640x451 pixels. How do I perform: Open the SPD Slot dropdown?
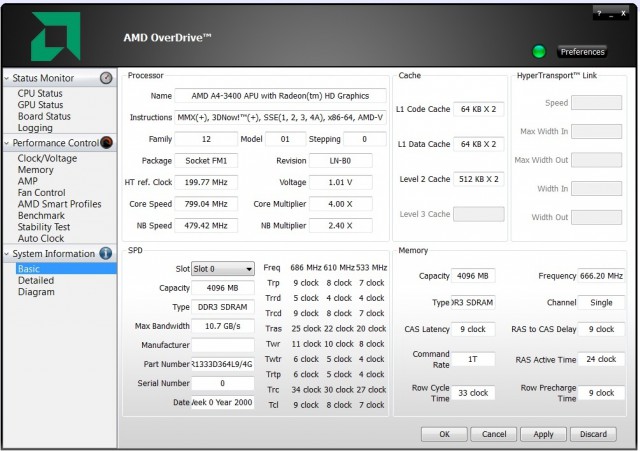223,269
